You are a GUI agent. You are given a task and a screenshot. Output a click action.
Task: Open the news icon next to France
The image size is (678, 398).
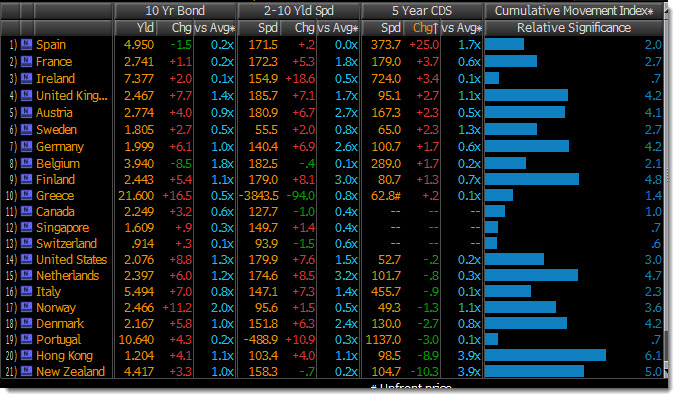pyautogui.click(x=26, y=61)
